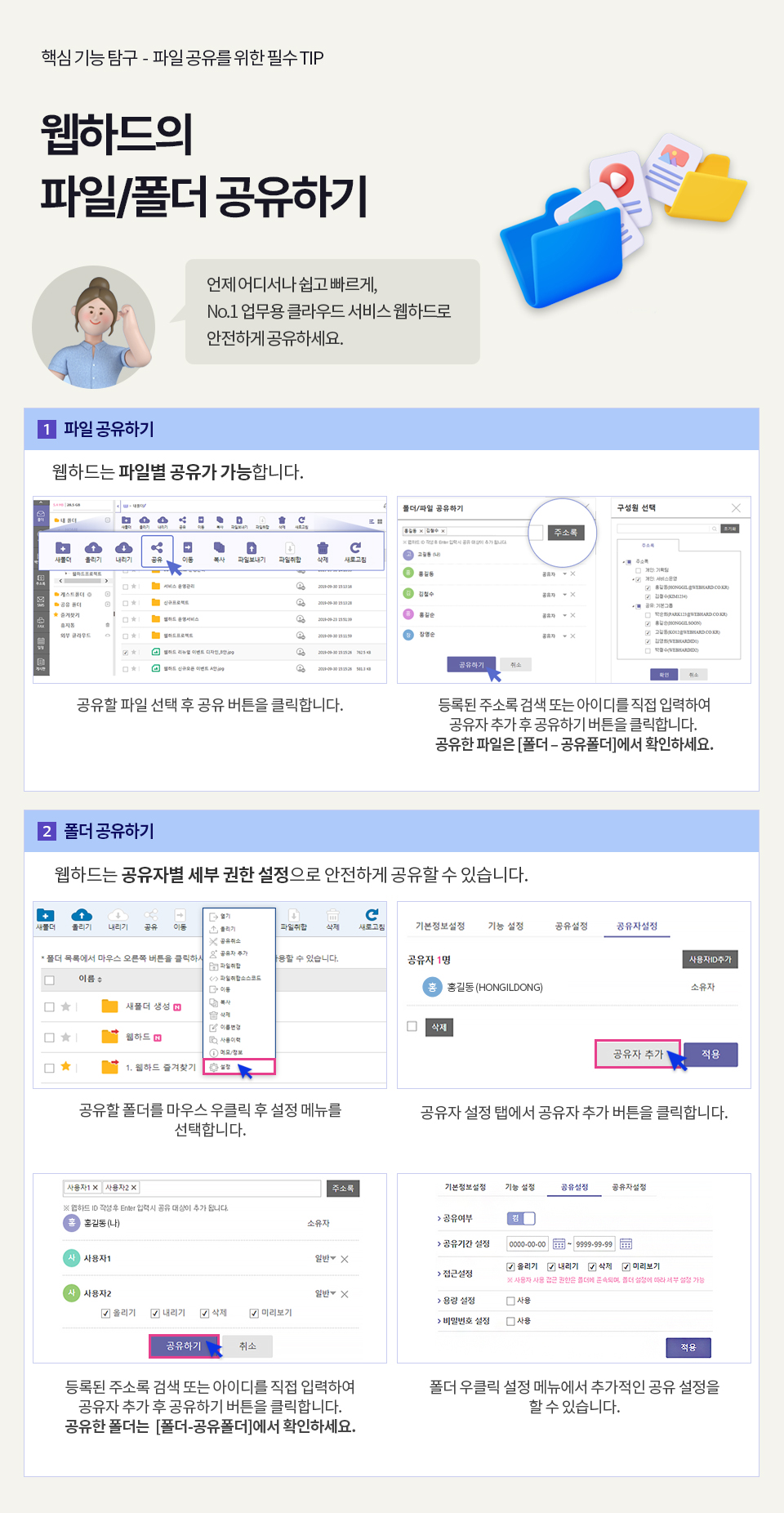Image resolution: width=784 pixels, height=1513 pixels.
Task: Click the 파일취합 icon in the enlarged toolbar
Action: (290, 547)
